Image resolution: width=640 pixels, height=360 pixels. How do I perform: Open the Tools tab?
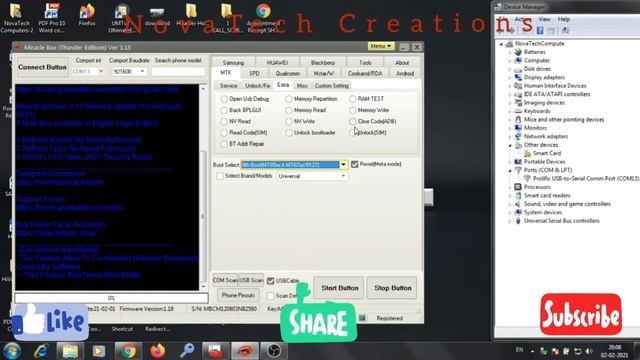coord(365,62)
